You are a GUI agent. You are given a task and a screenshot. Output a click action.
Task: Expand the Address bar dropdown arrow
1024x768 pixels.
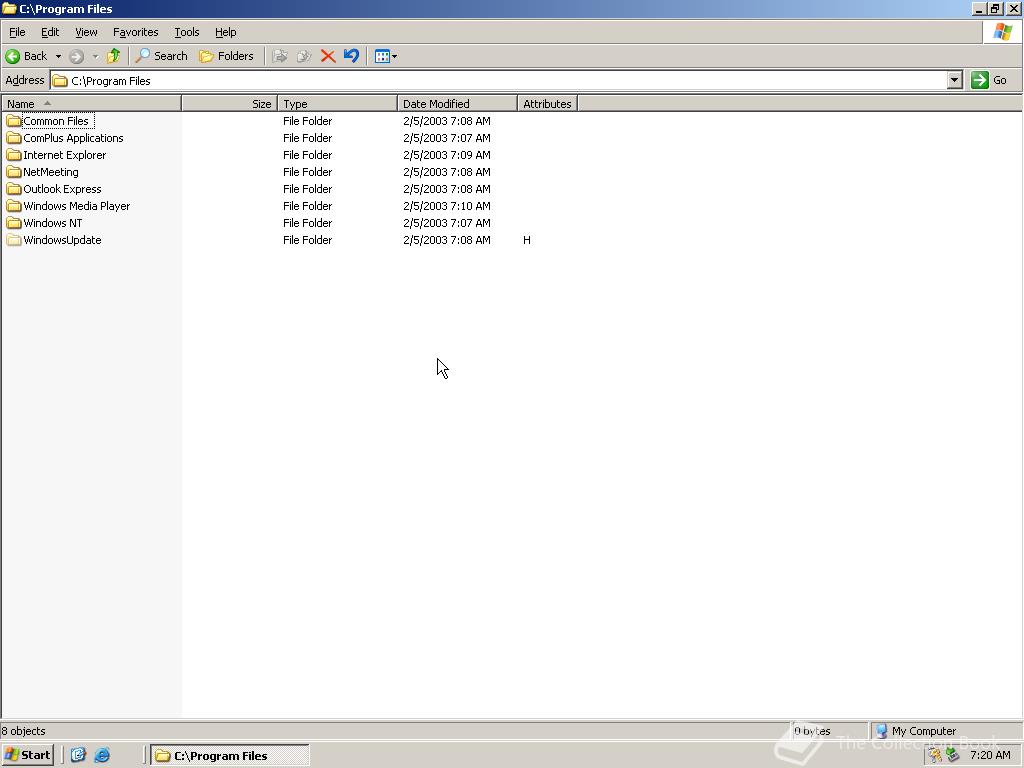(955, 80)
